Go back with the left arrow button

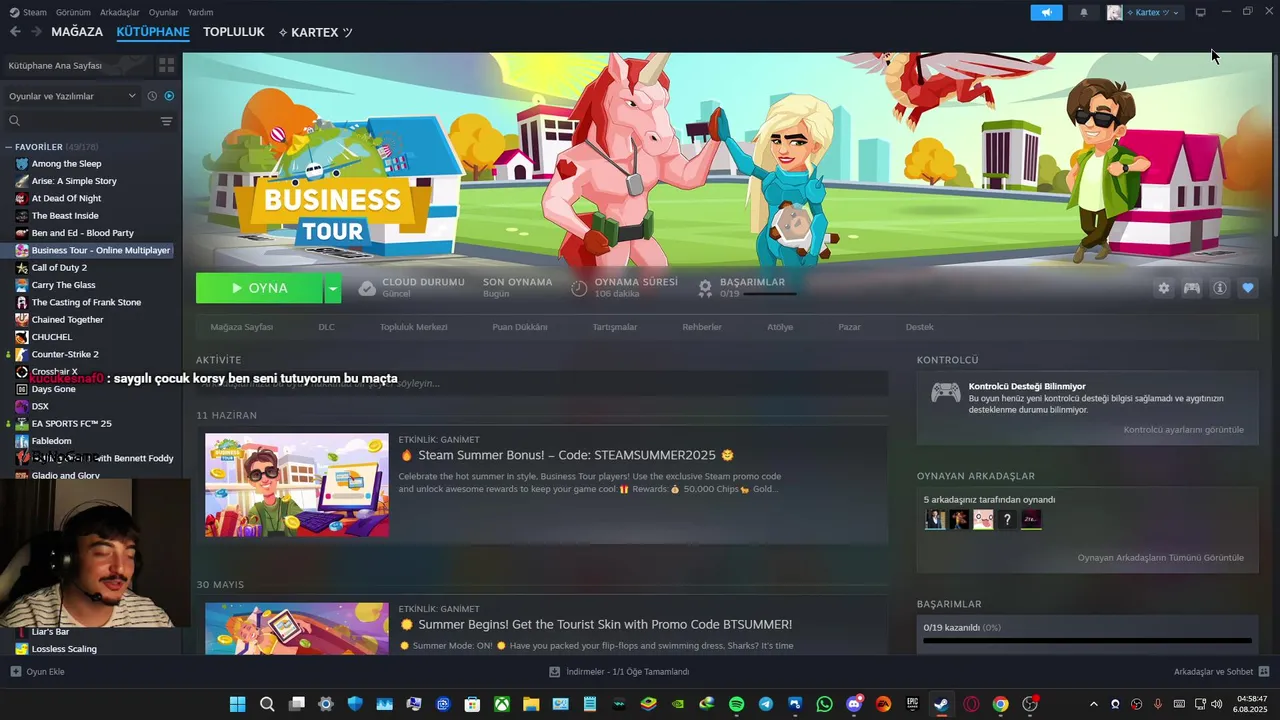[15, 32]
